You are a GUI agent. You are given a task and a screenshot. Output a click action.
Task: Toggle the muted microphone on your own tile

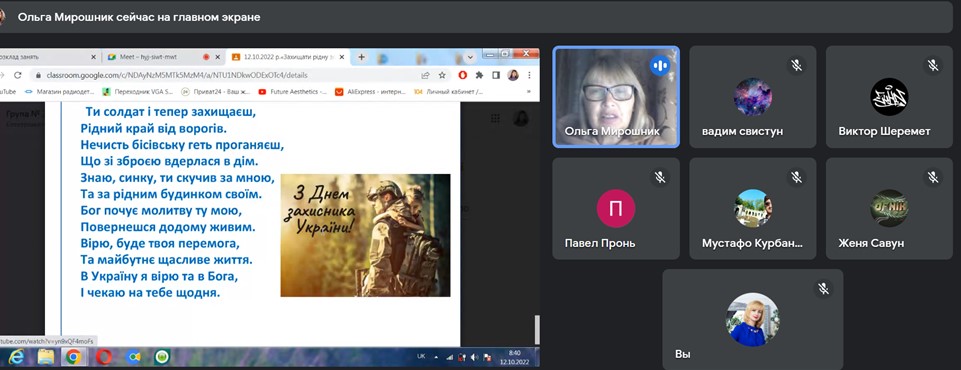point(823,289)
